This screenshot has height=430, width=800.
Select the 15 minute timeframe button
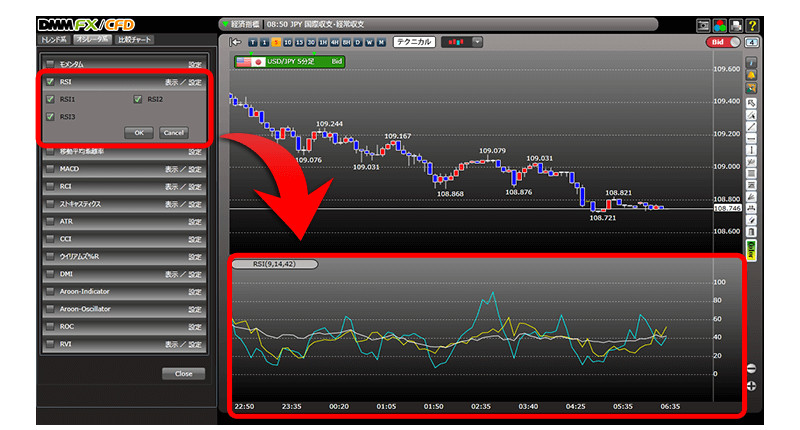(299, 42)
